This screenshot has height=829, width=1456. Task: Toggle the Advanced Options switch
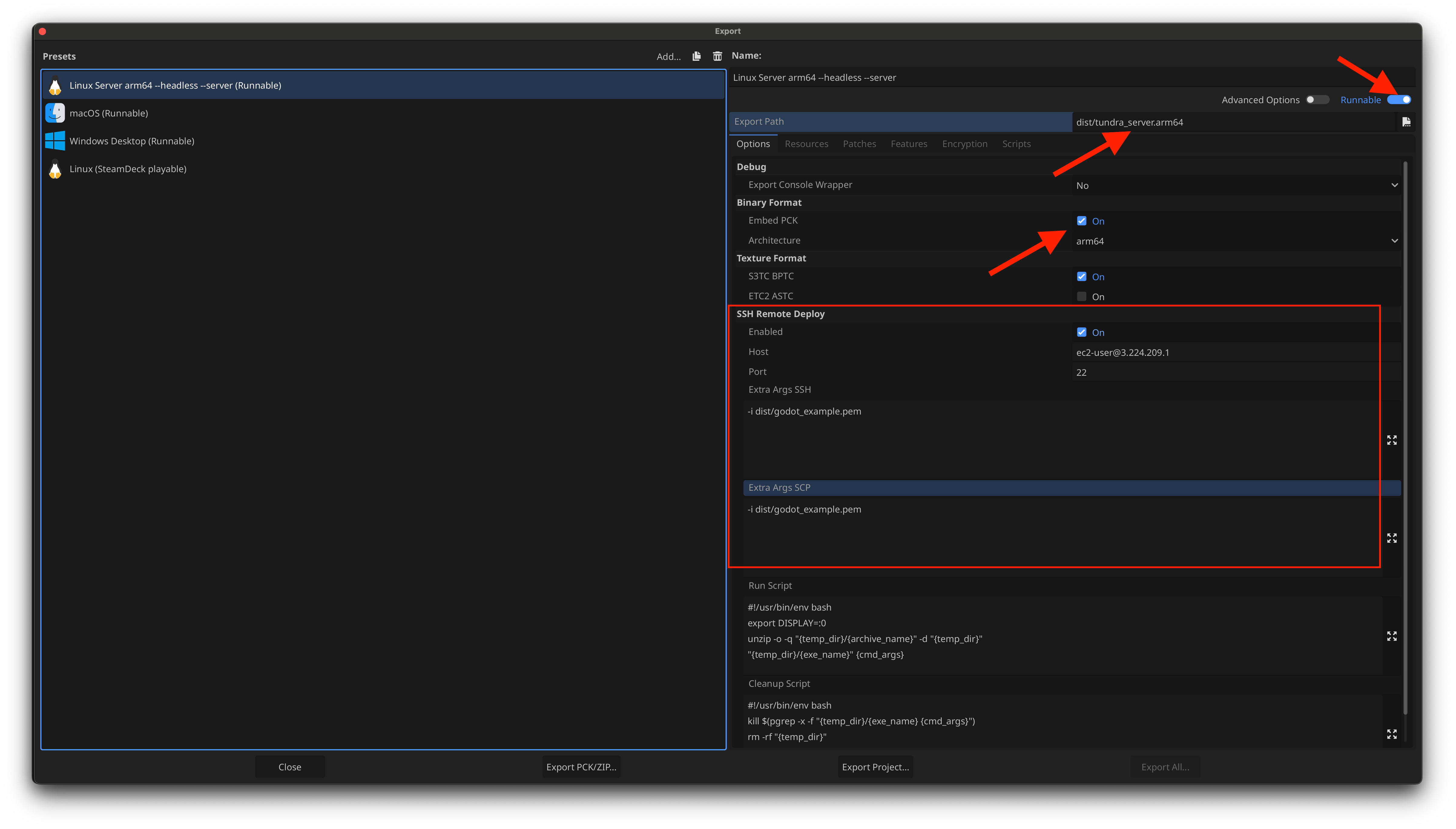[1317, 100]
